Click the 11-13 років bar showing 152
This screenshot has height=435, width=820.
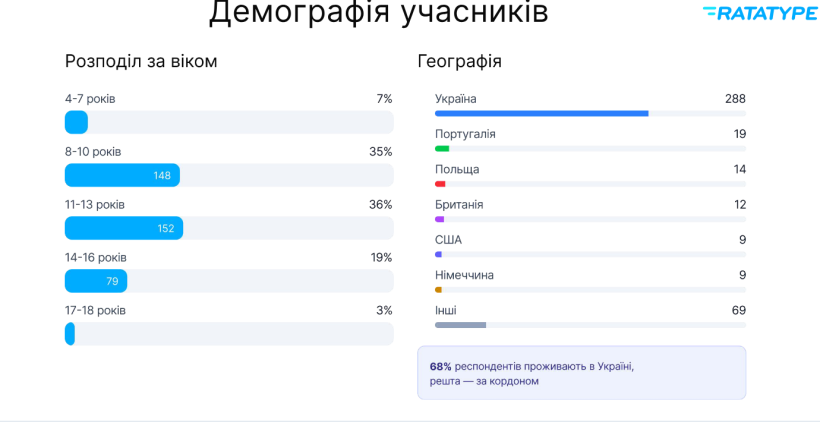point(124,228)
